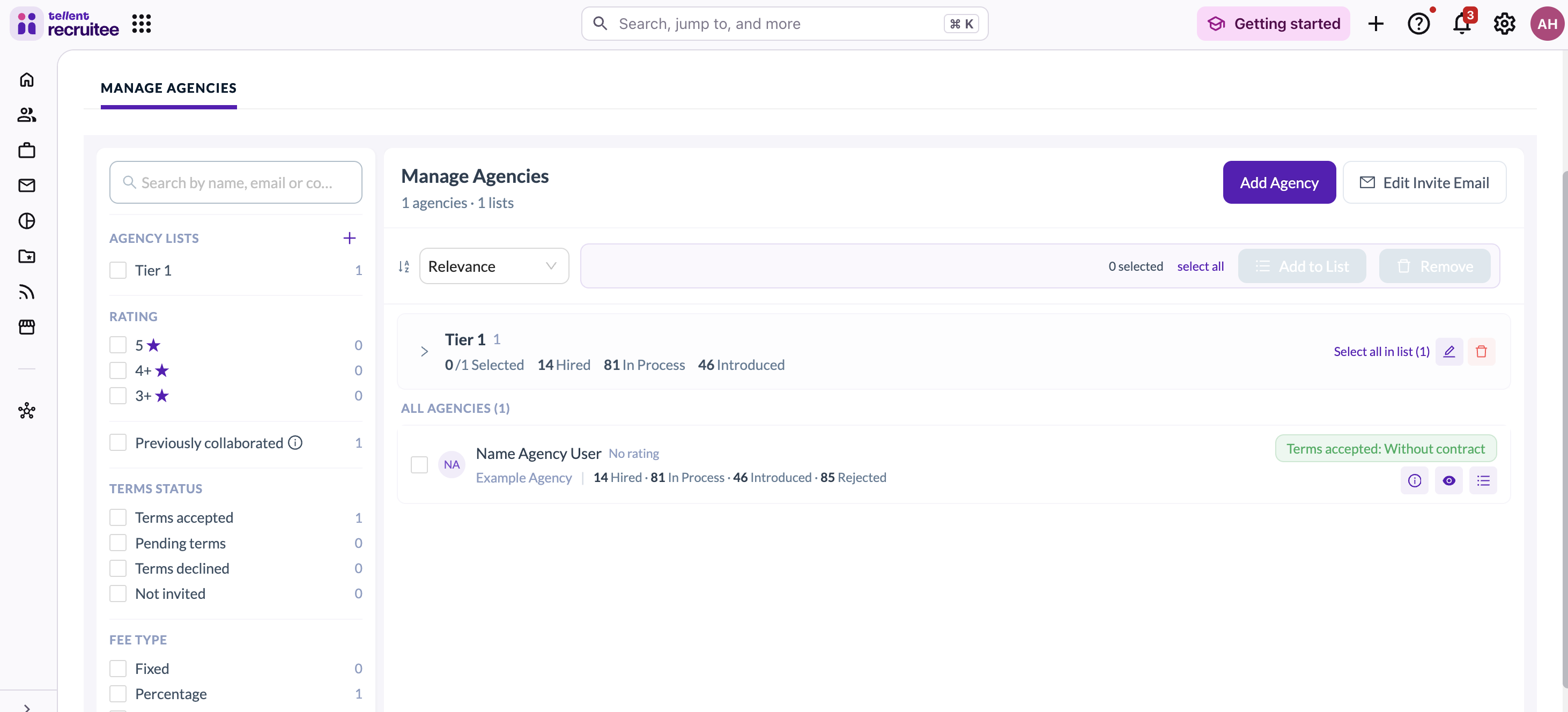Image resolution: width=1568 pixels, height=712 pixels.
Task: Open feed signal icon in sidebar
Action: [x=27, y=292]
